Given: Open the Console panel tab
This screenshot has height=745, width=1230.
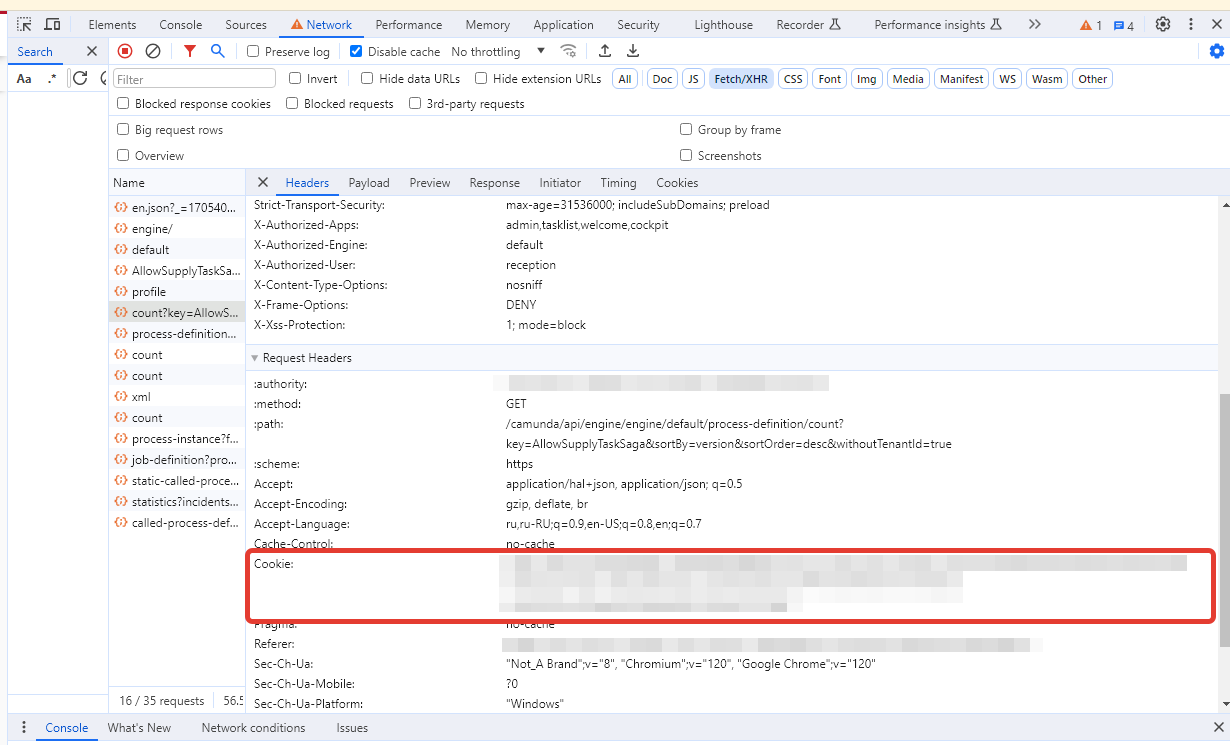Looking at the screenshot, I should pyautogui.click(x=180, y=25).
